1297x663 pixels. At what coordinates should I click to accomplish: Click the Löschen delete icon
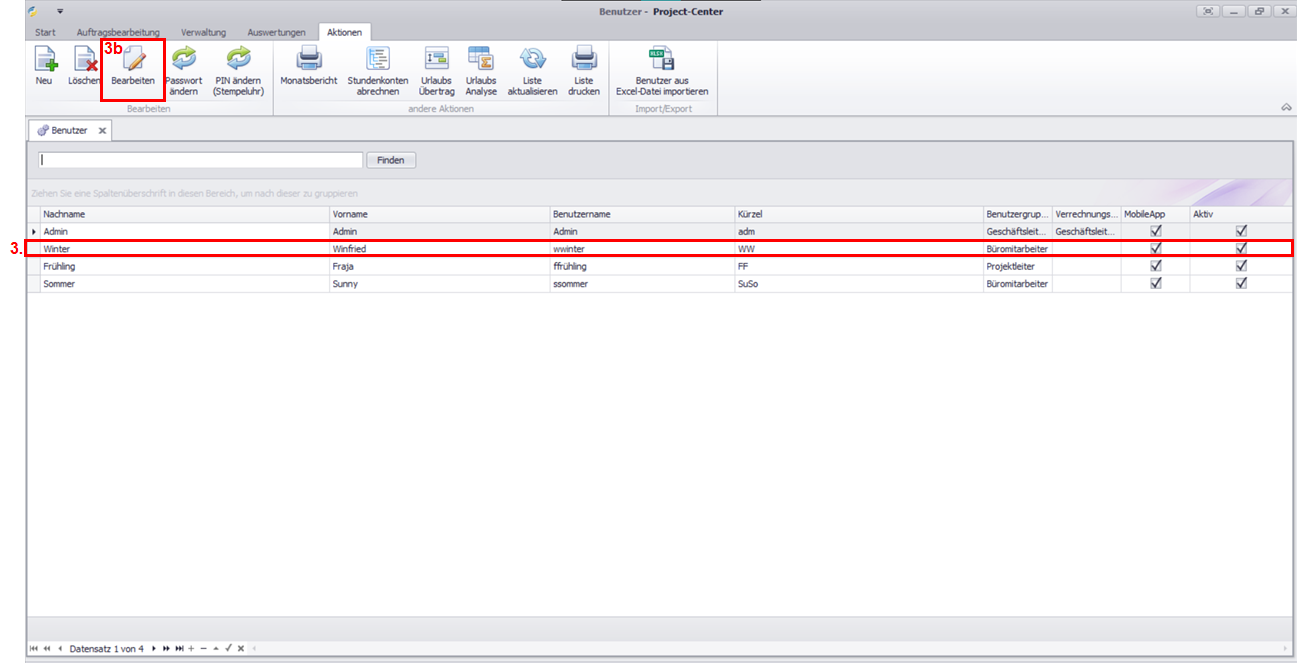tap(84, 61)
